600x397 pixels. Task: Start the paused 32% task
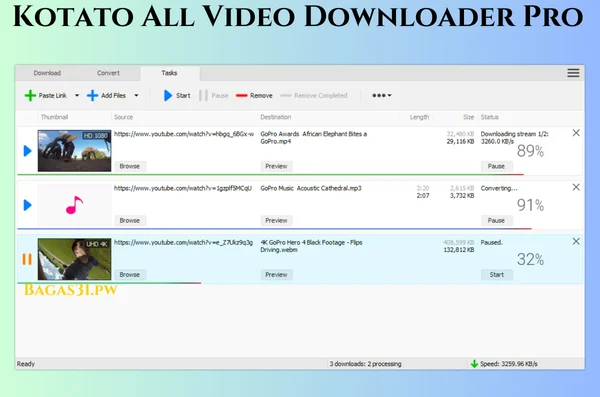click(x=496, y=274)
